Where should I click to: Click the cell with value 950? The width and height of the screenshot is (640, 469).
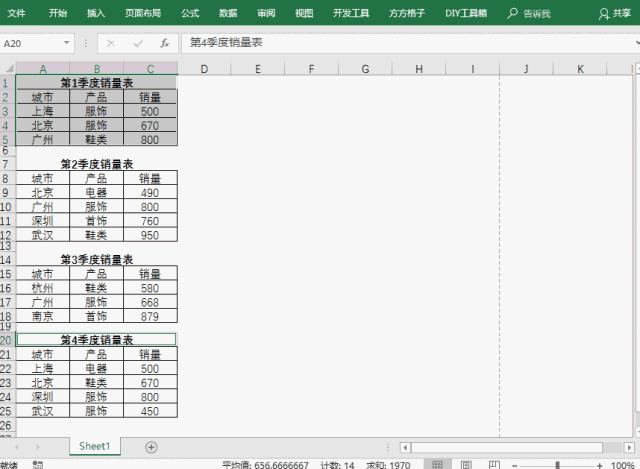pos(150,235)
